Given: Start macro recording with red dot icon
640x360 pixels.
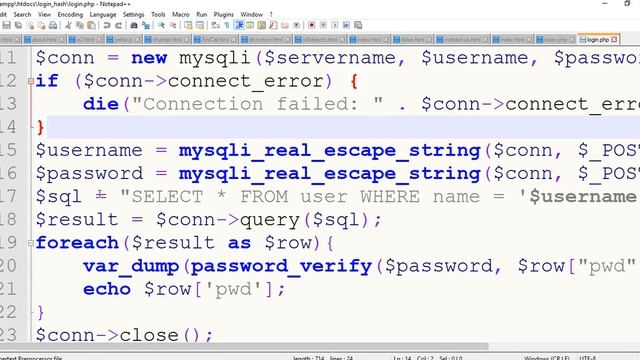Looking at the screenshot, I should 311,25.
